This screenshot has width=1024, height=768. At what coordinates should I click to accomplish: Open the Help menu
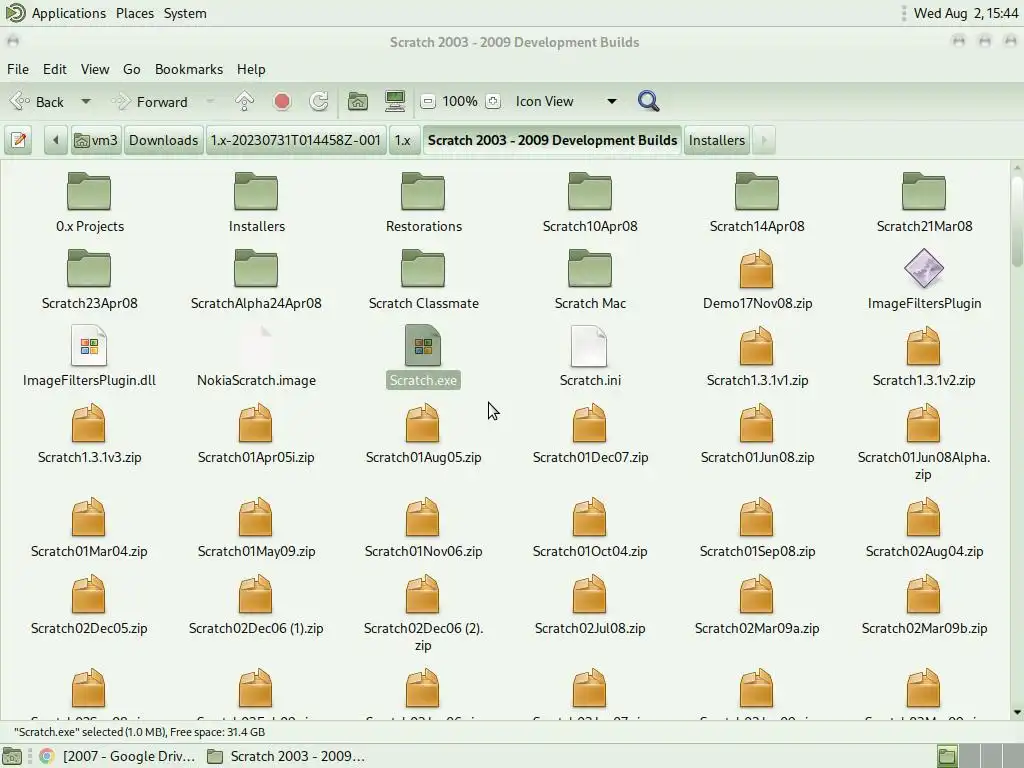click(251, 69)
